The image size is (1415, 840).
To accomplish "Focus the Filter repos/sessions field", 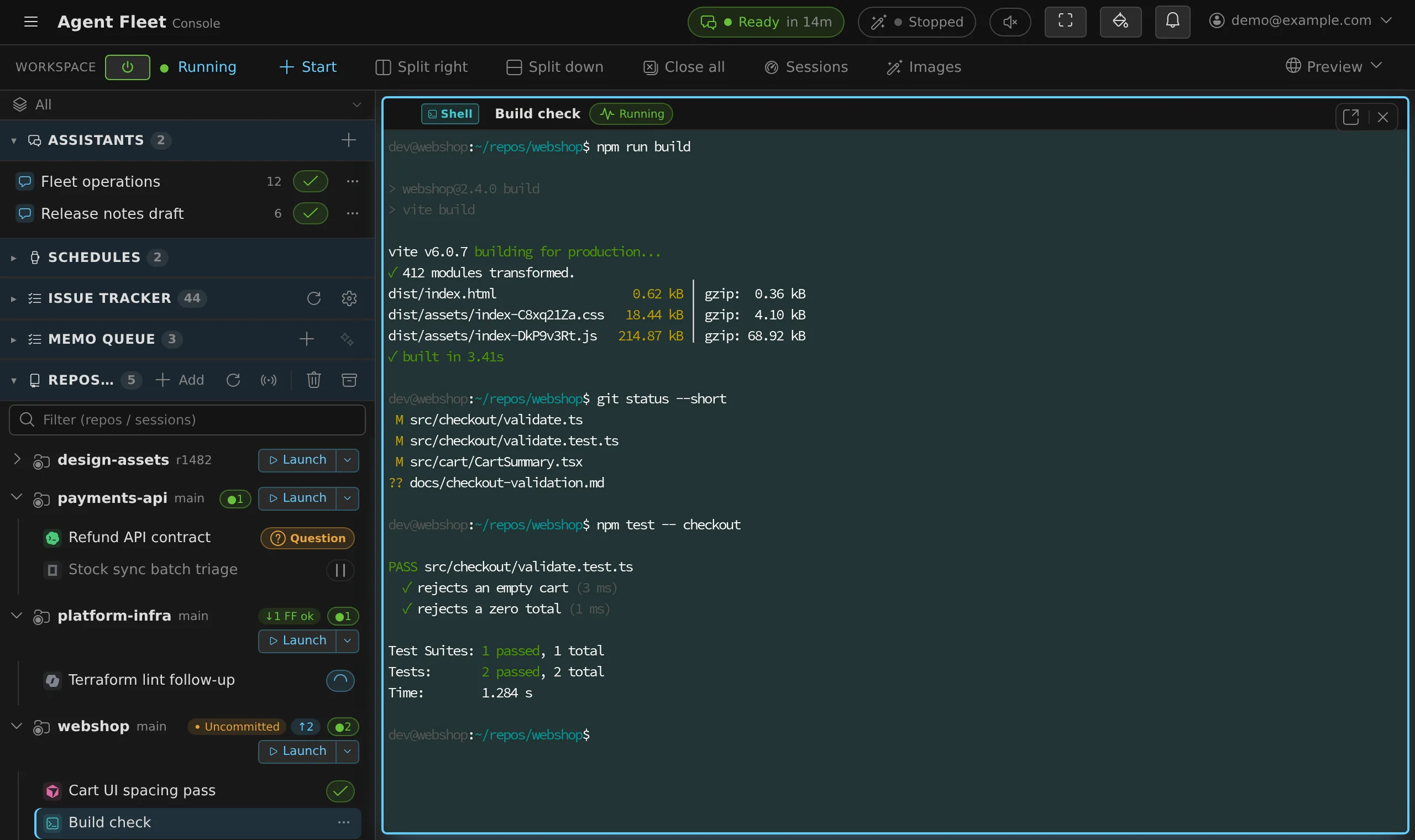I will [187, 420].
